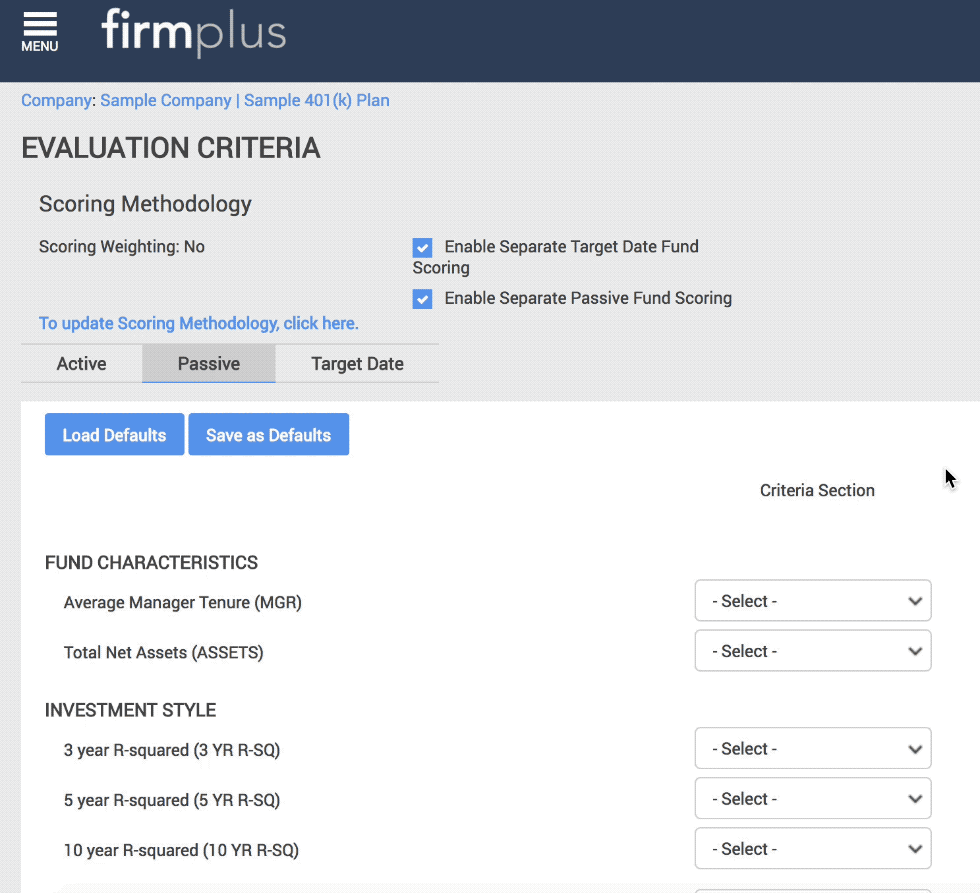The height and width of the screenshot is (893, 980).
Task: Open the Company breadcrumb link
Action: coord(56,101)
